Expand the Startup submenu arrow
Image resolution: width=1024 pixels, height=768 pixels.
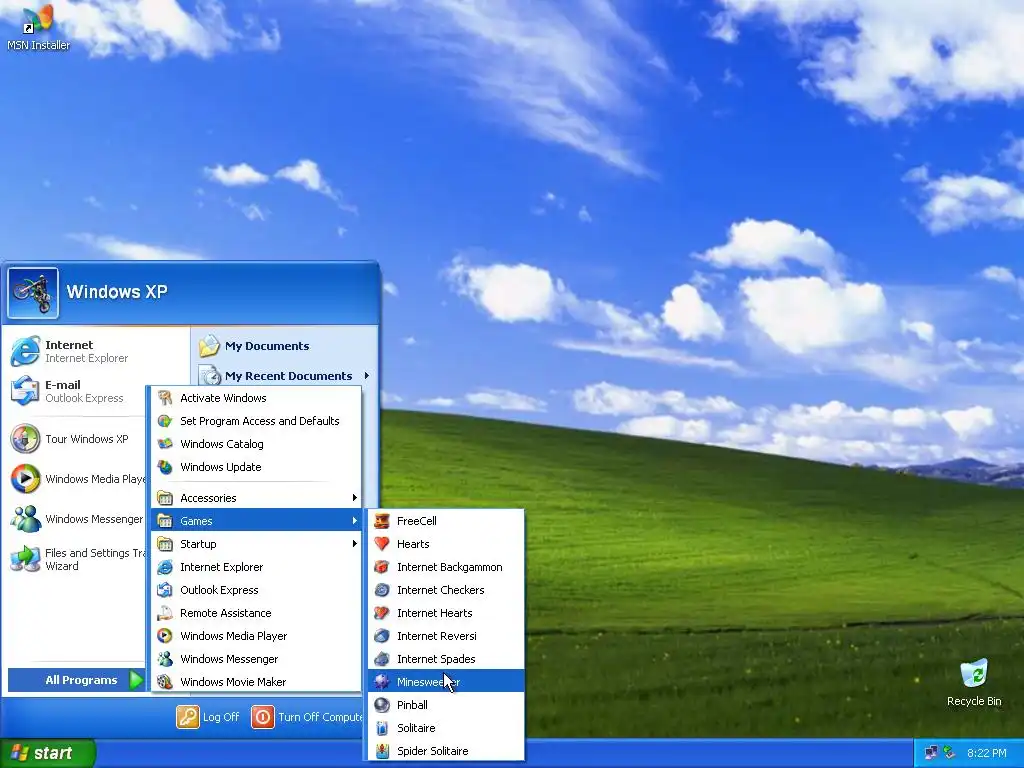[355, 543]
